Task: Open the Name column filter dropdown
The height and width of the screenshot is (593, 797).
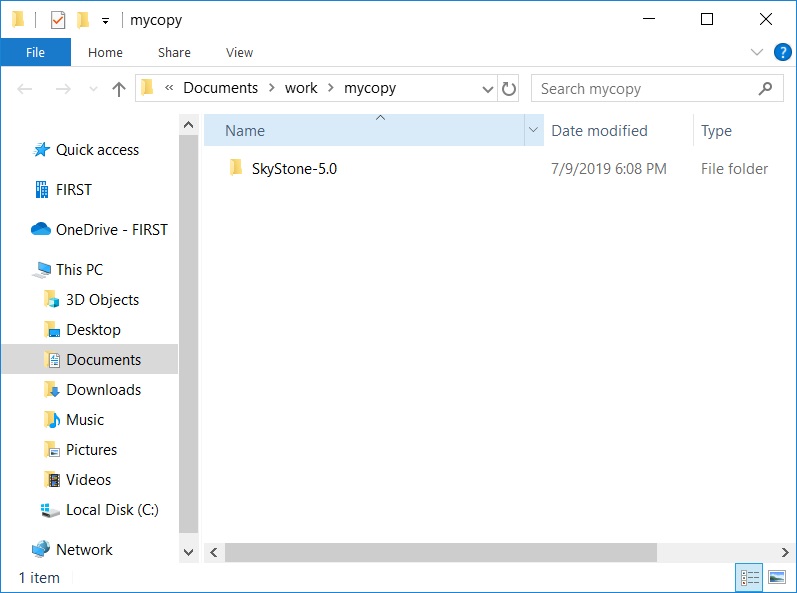Action: click(x=533, y=131)
